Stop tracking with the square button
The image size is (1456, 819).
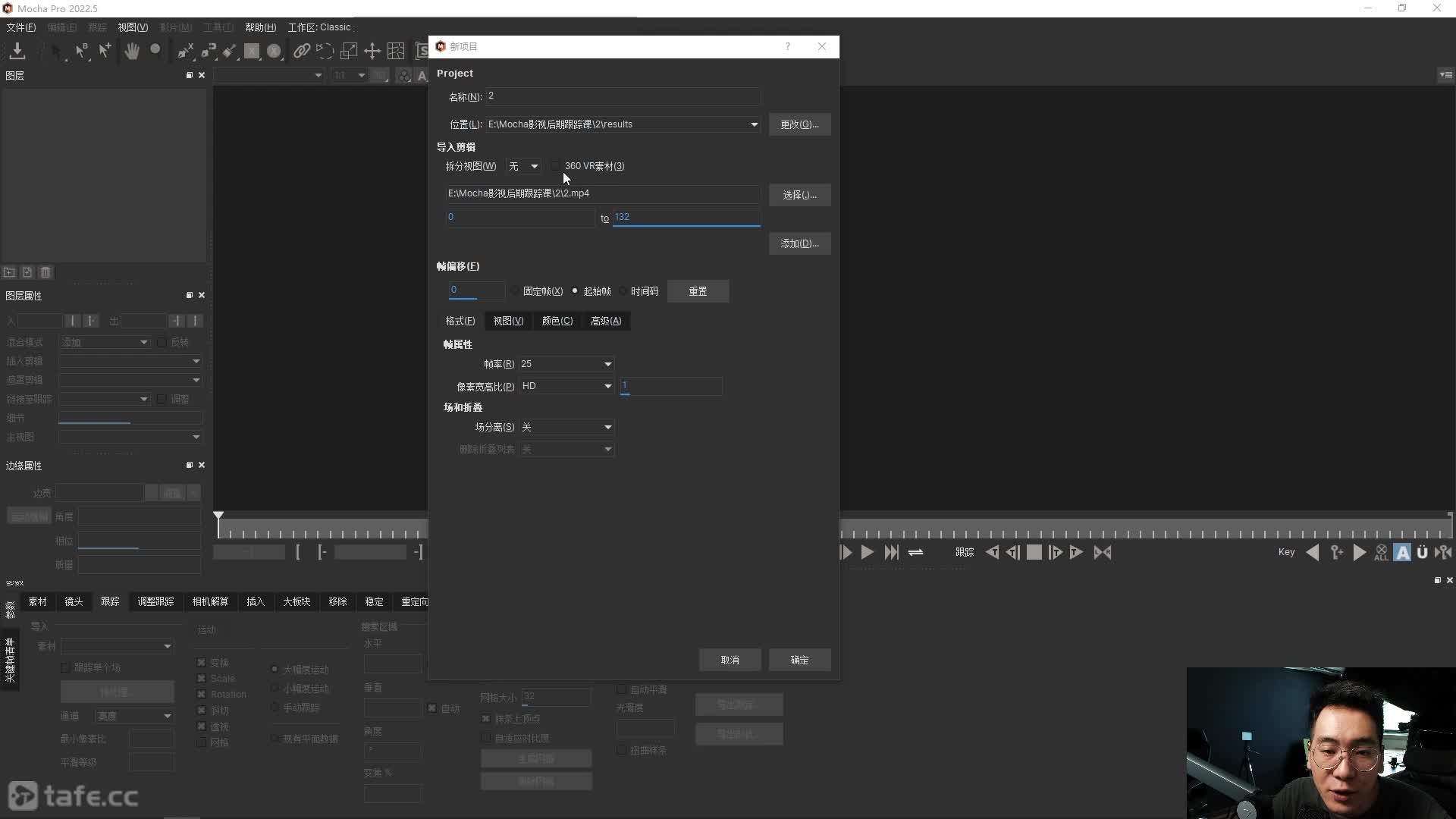point(1034,552)
